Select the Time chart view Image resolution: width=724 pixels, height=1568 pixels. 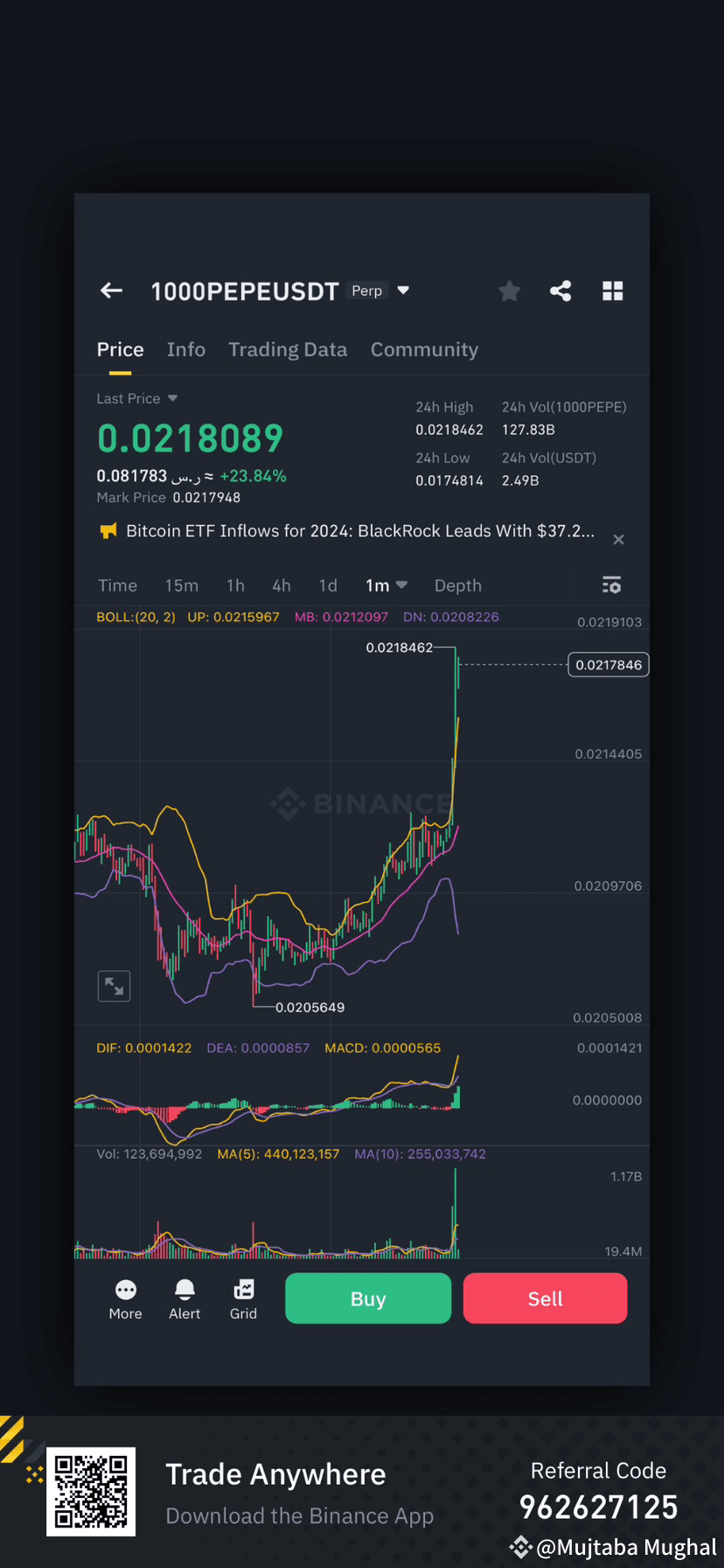tap(117, 585)
